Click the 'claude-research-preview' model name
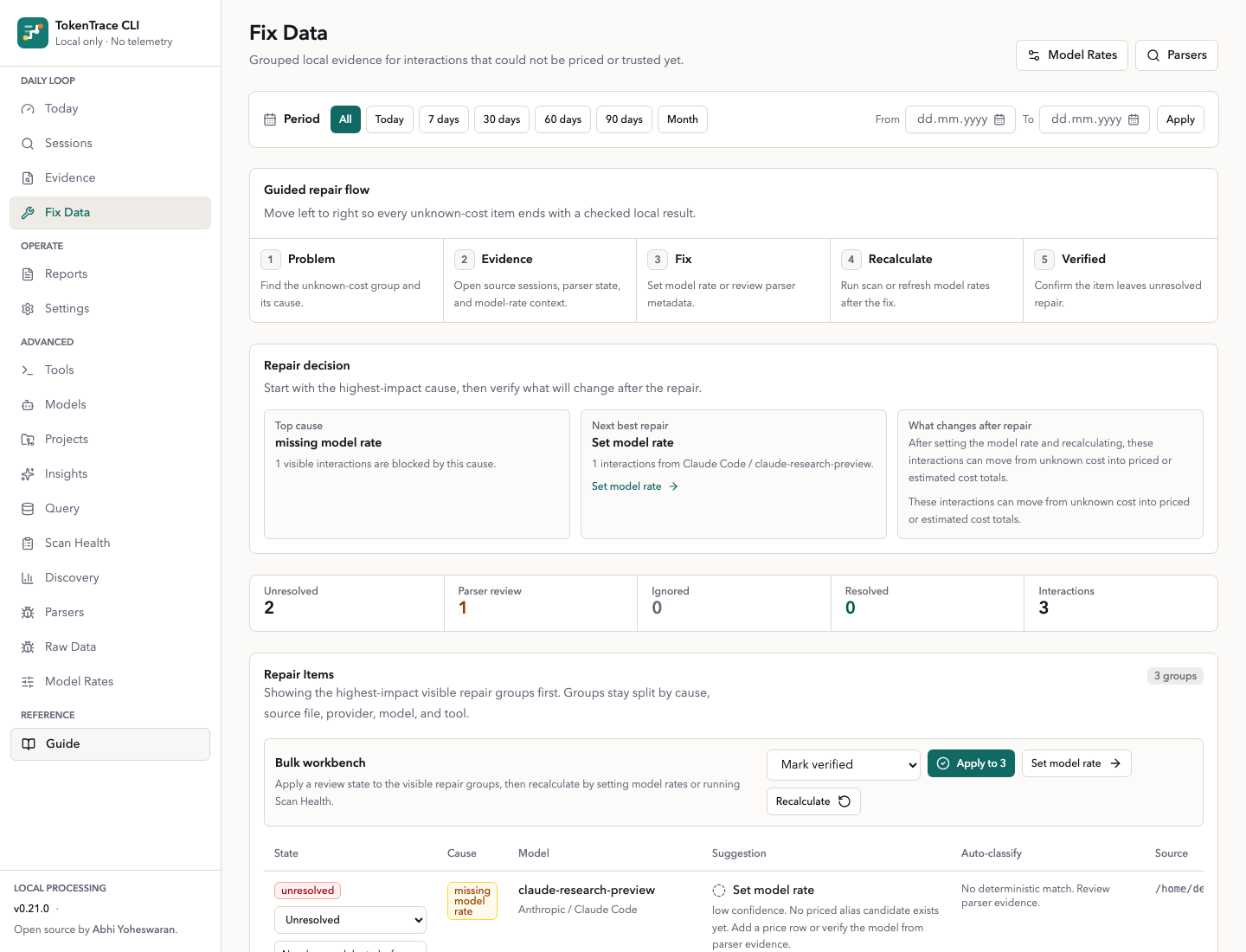 point(587,891)
